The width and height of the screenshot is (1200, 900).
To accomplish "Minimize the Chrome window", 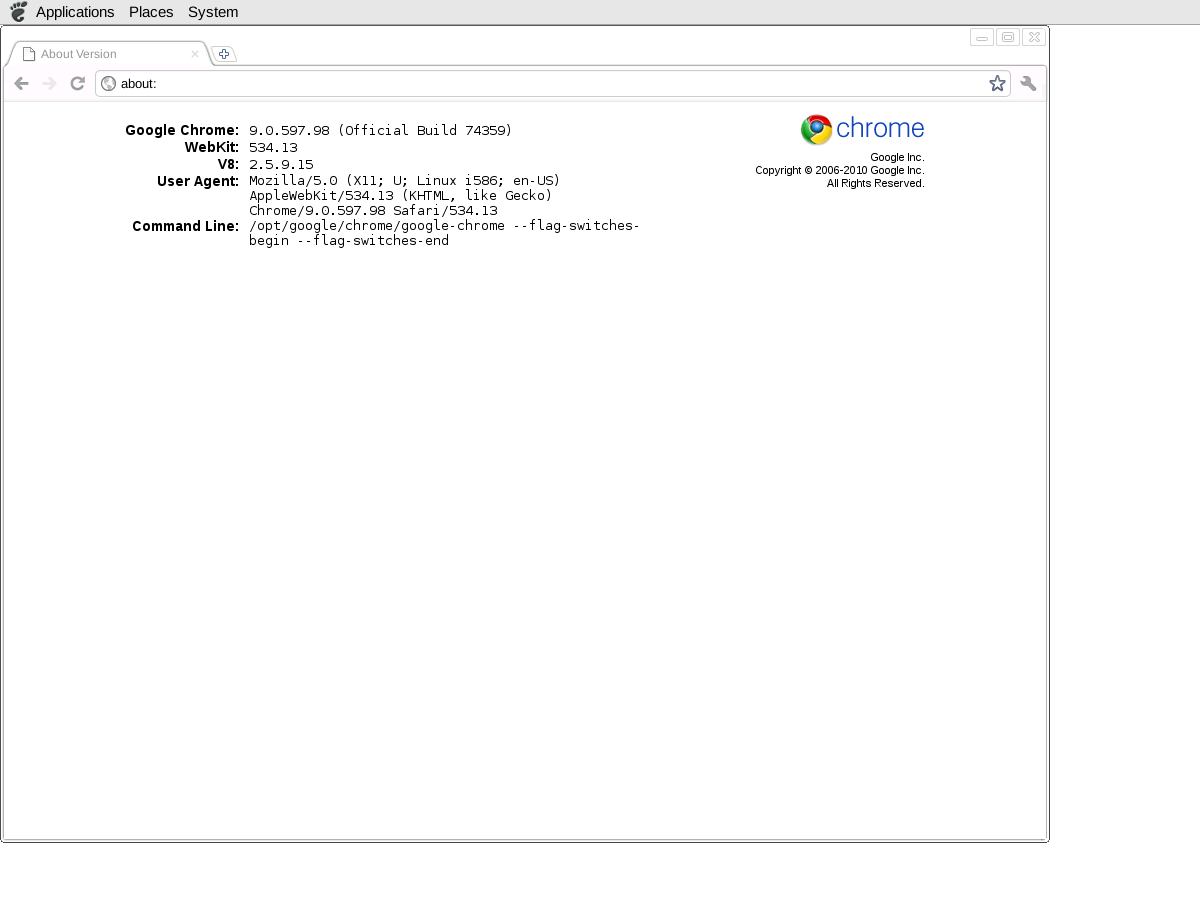I will coord(982,38).
